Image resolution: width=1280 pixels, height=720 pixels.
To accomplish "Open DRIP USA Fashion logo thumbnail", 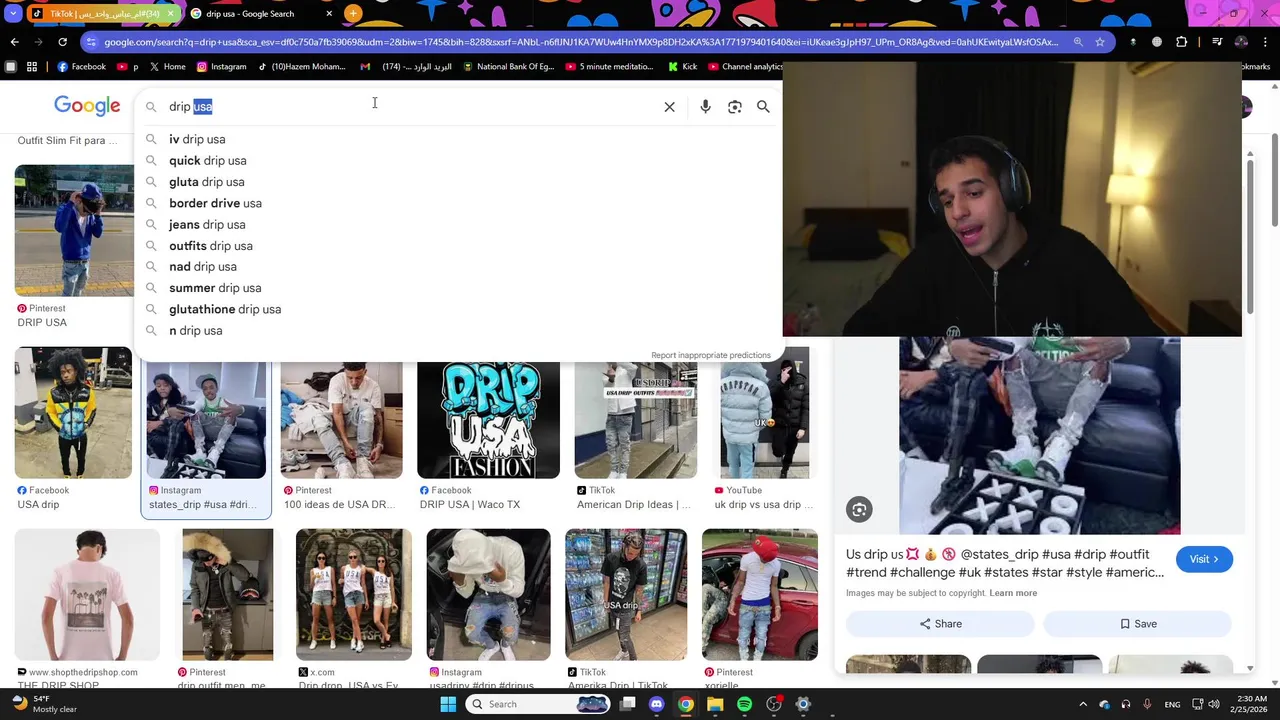I will click(488, 420).
